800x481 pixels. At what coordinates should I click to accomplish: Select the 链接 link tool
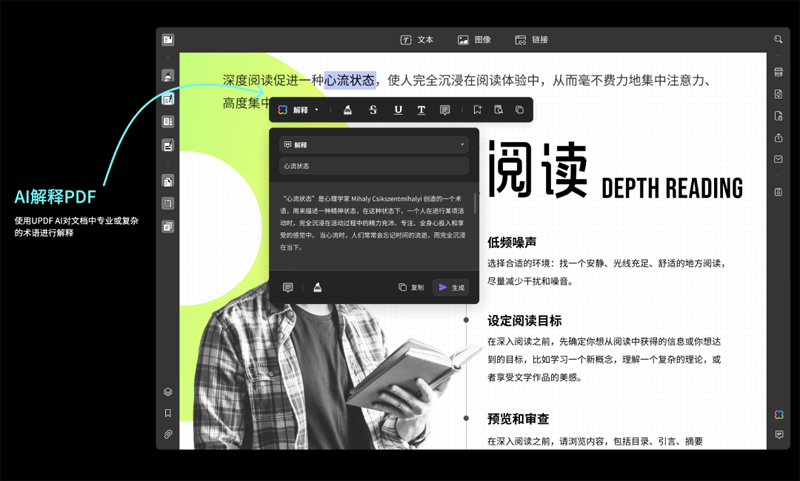coord(531,40)
